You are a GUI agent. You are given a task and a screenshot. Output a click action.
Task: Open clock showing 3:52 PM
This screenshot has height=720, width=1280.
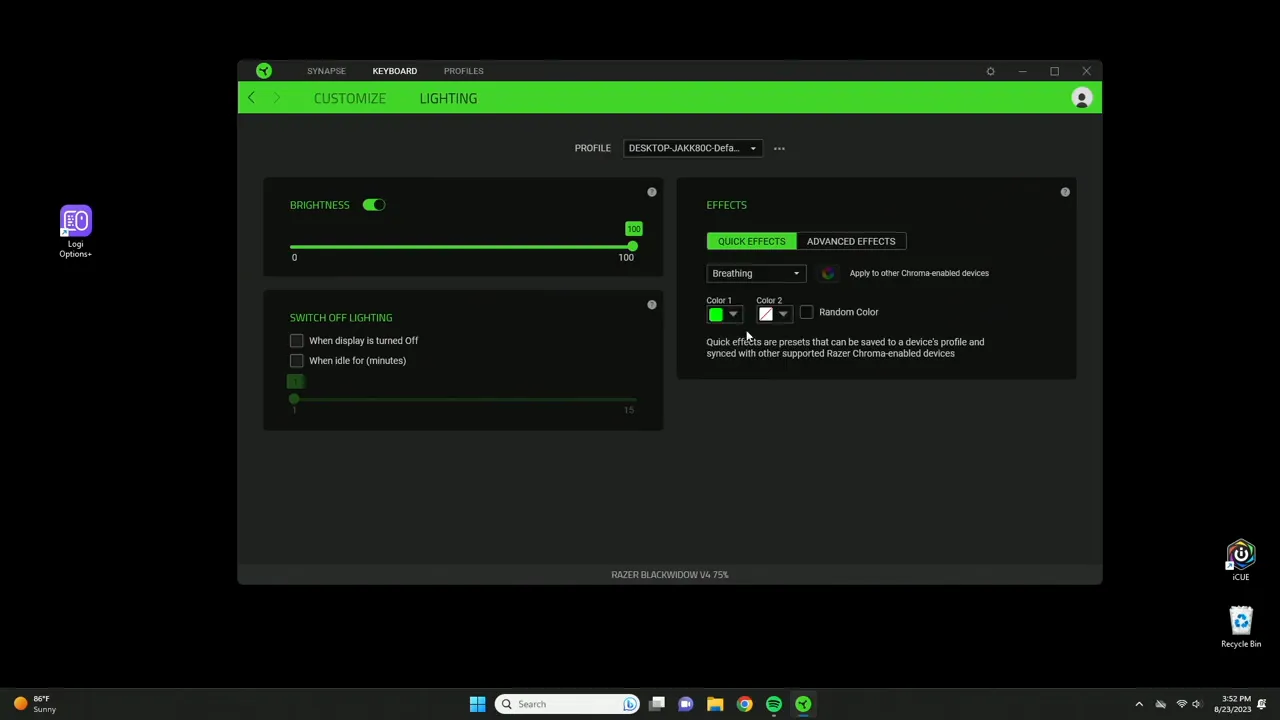[1231, 704]
